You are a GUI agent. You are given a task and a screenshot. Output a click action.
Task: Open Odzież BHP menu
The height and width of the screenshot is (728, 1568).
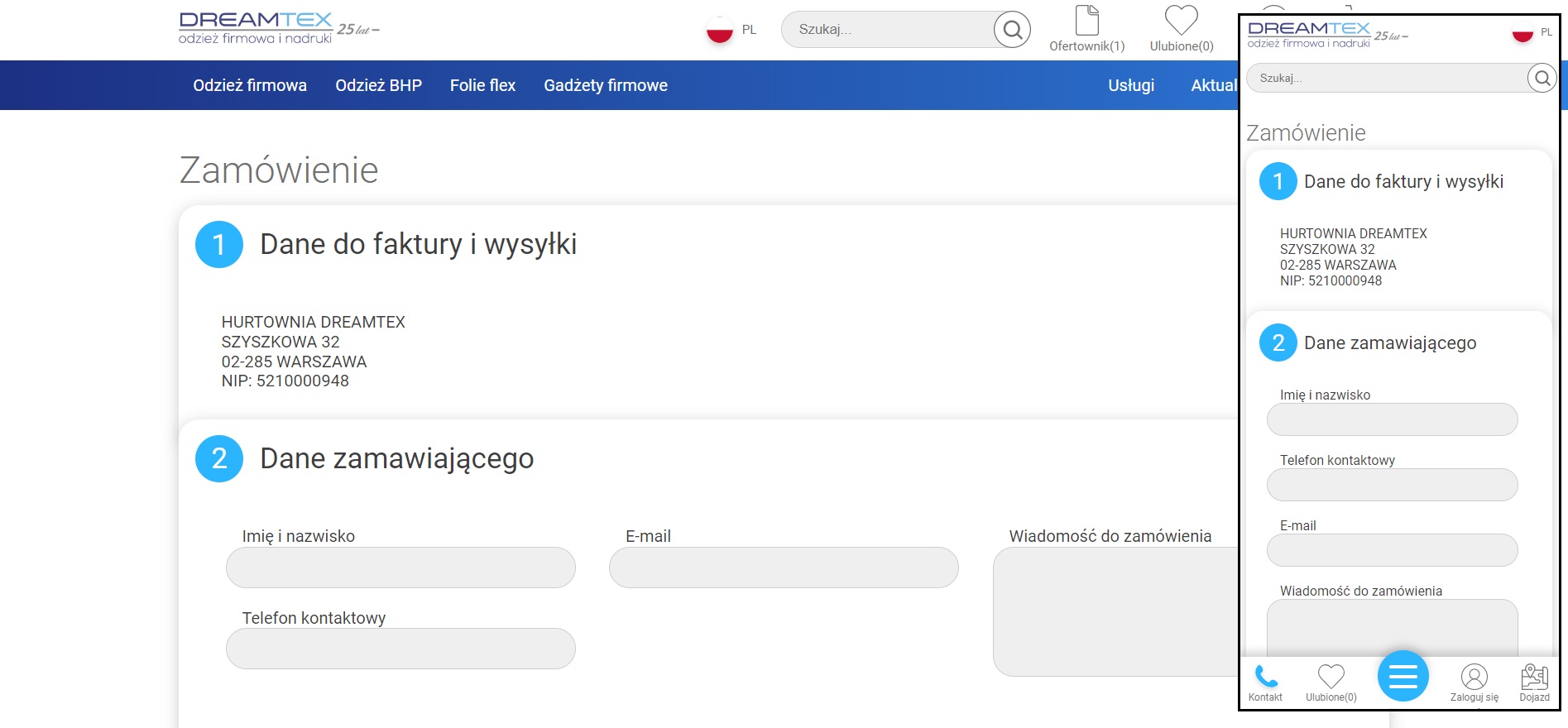pyautogui.click(x=378, y=85)
